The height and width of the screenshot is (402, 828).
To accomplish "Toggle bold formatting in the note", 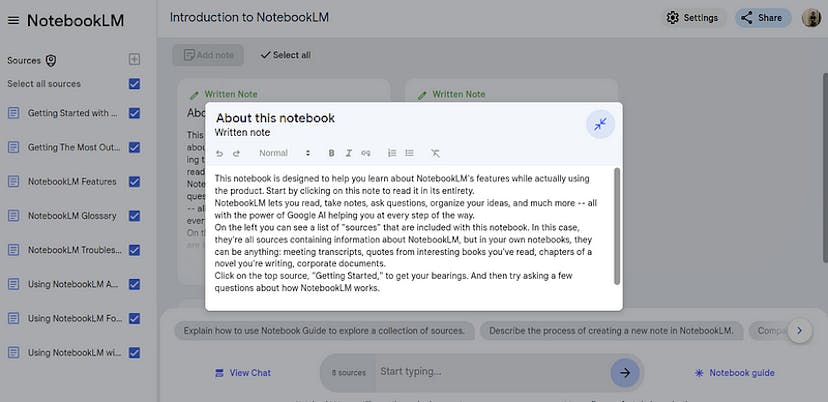I will click(332, 153).
